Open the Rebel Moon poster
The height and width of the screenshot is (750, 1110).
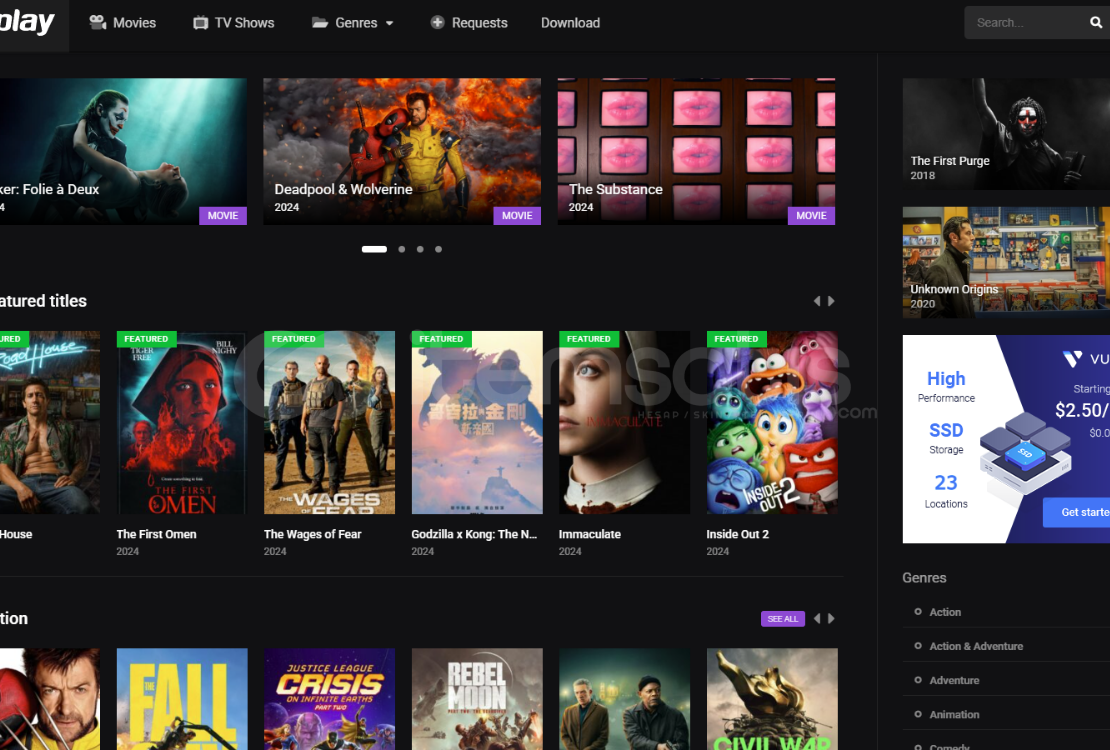(477, 699)
